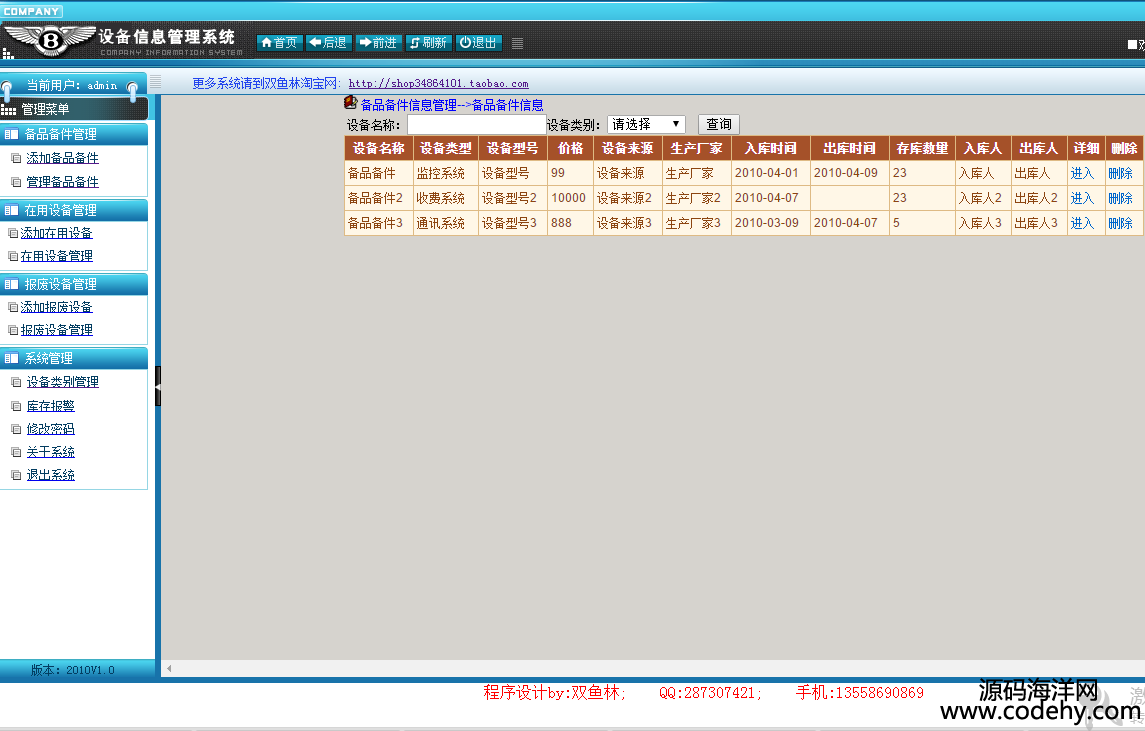Collapse the 备品备件管理 menu section
The width and height of the screenshot is (1145, 731).
(74, 134)
